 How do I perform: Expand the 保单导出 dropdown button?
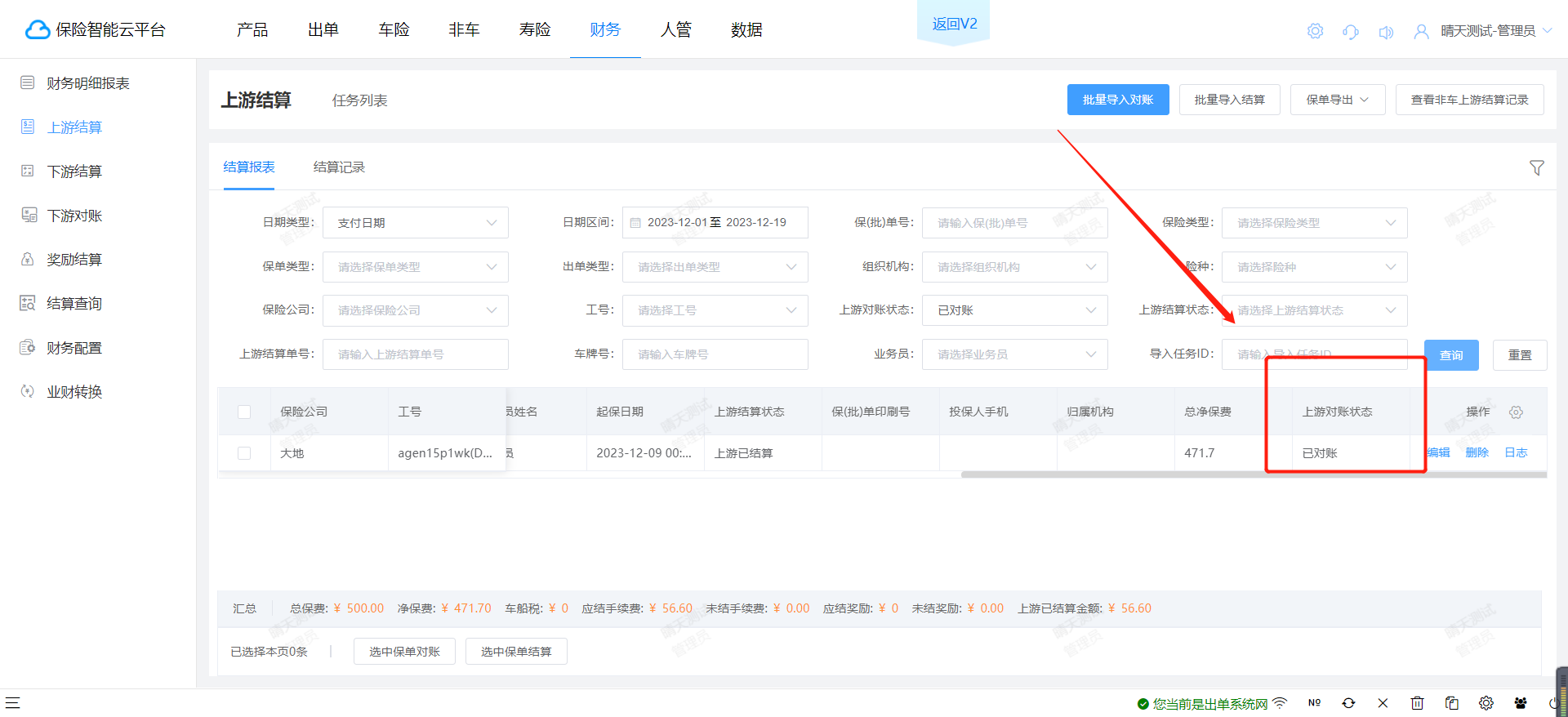[x=1338, y=100]
